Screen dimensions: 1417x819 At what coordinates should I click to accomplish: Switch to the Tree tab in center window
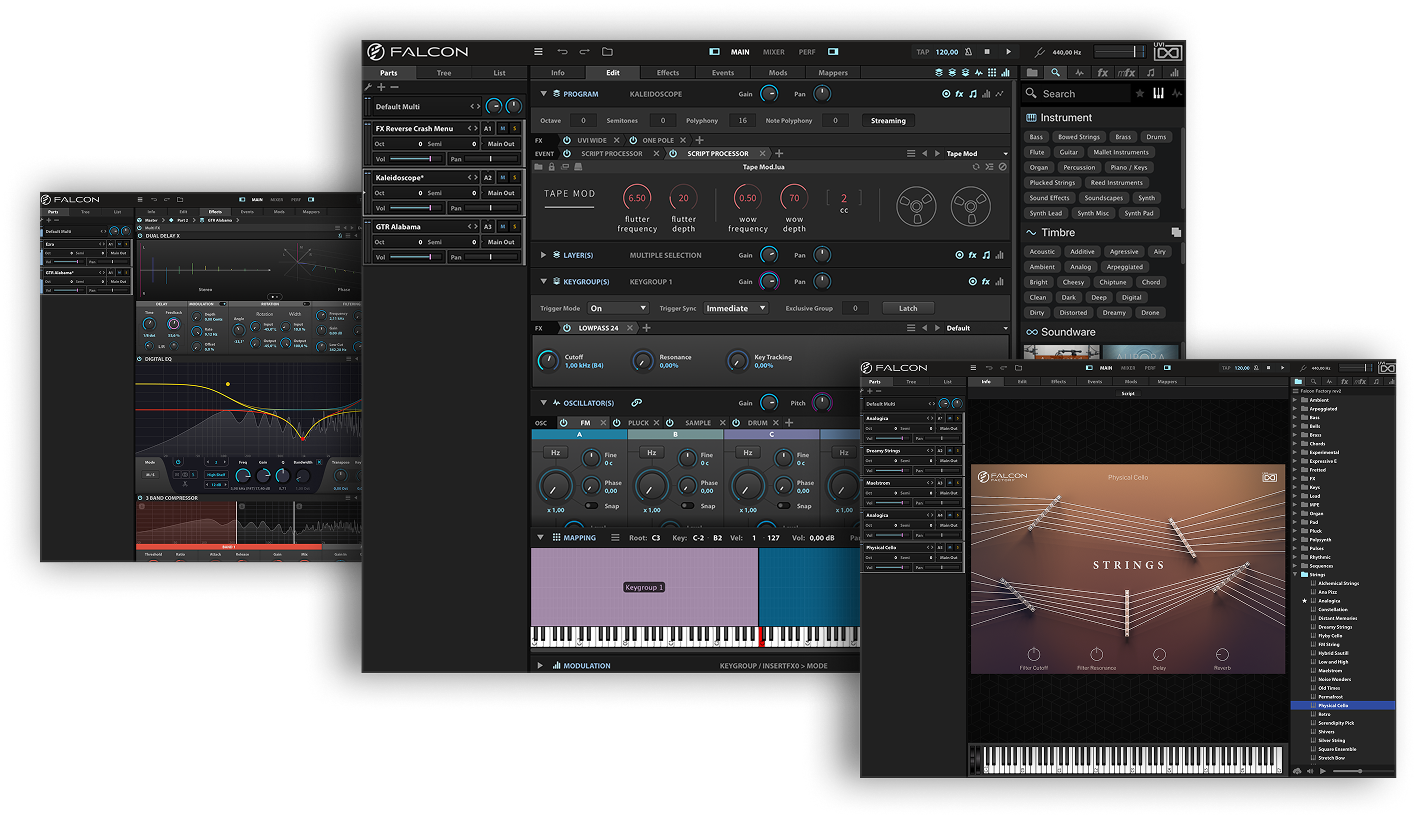pos(444,73)
